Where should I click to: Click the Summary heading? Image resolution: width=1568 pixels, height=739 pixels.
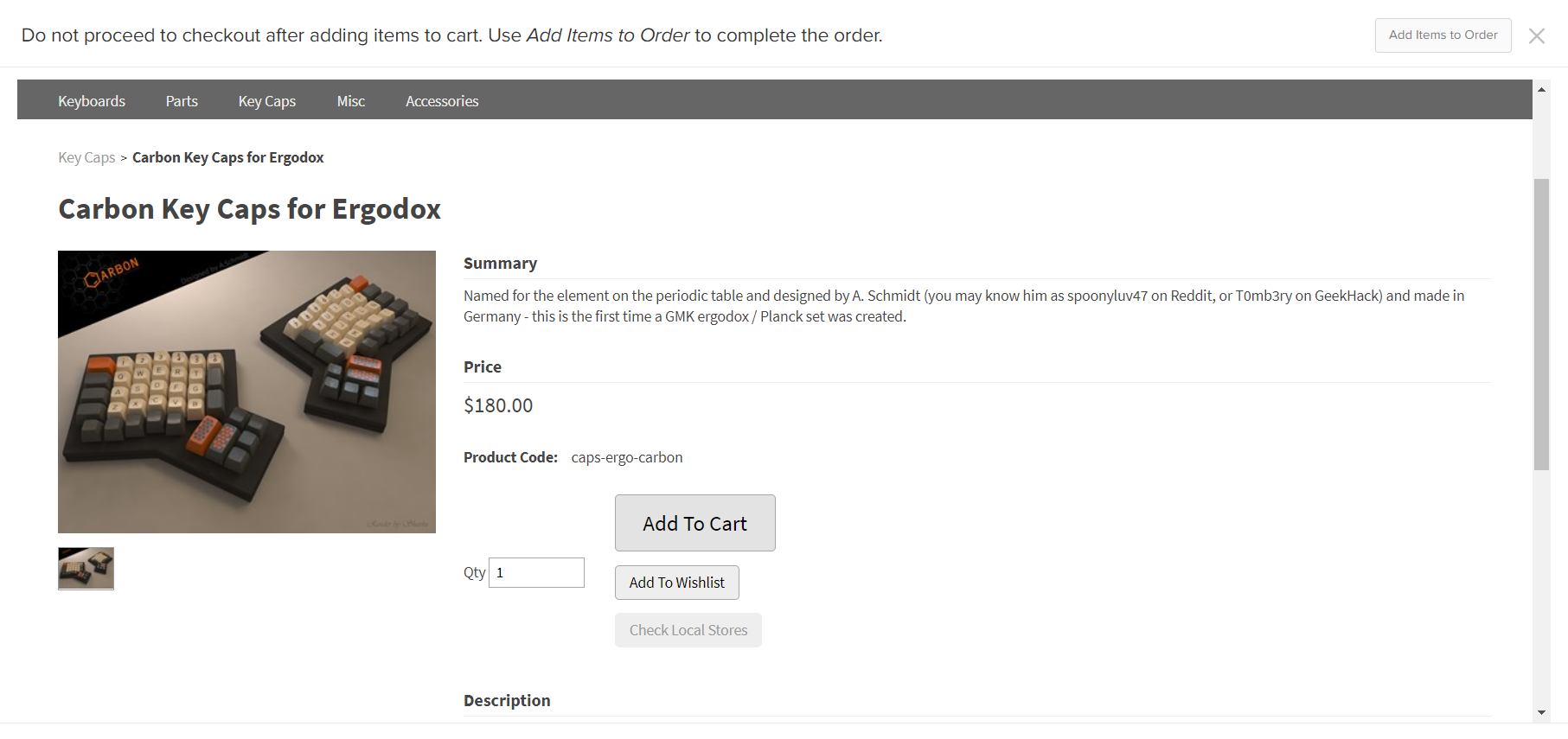pos(500,264)
